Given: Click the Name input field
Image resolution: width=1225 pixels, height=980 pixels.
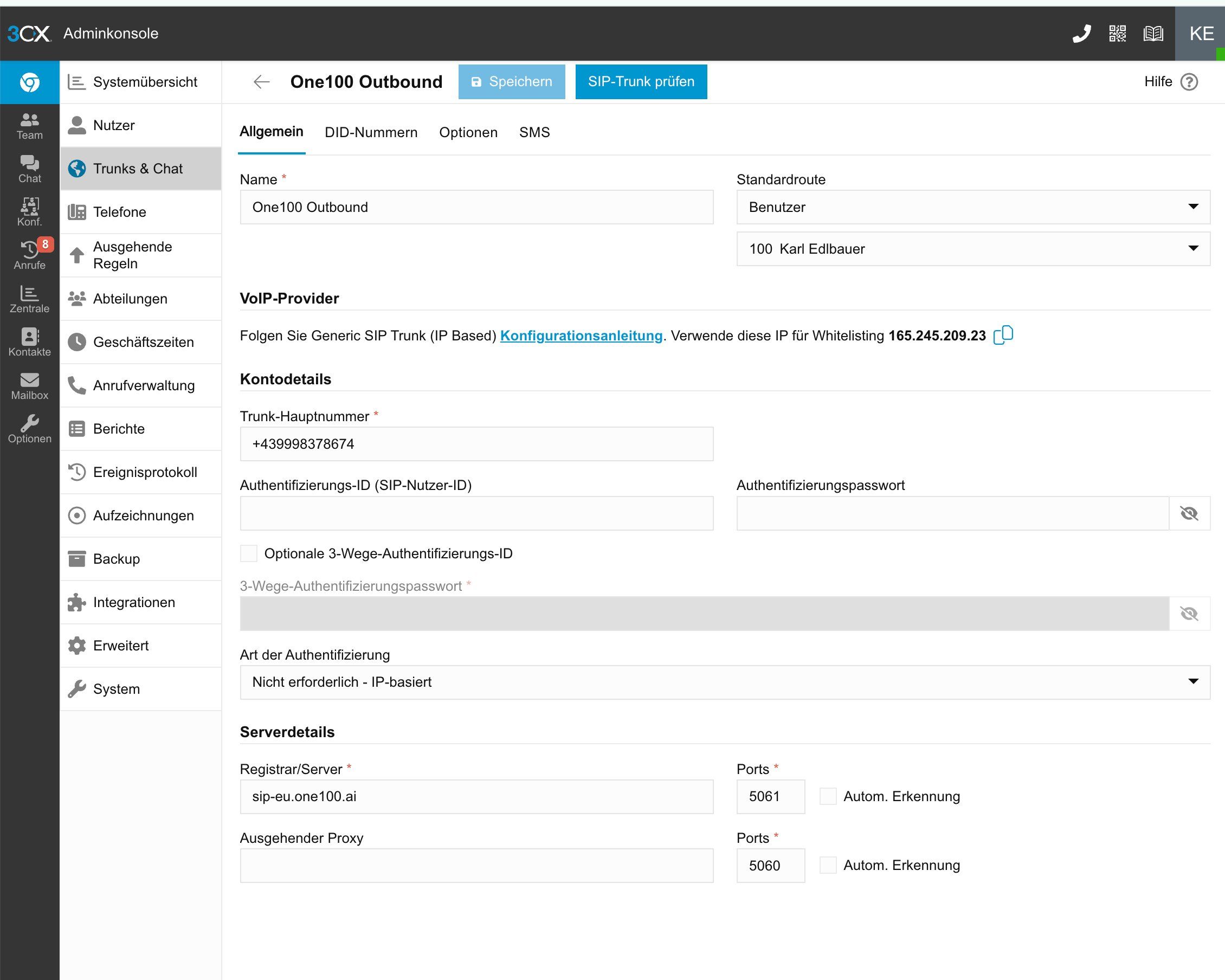Looking at the screenshot, I should point(476,208).
